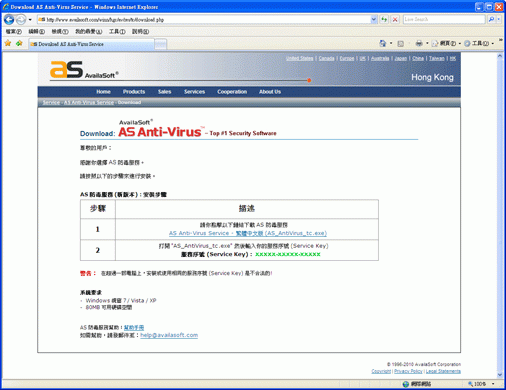The width and height of the screenshot is (506, 390).
Task: Open the Privacy Policy footer link
Action: click(x=408, y=371)
